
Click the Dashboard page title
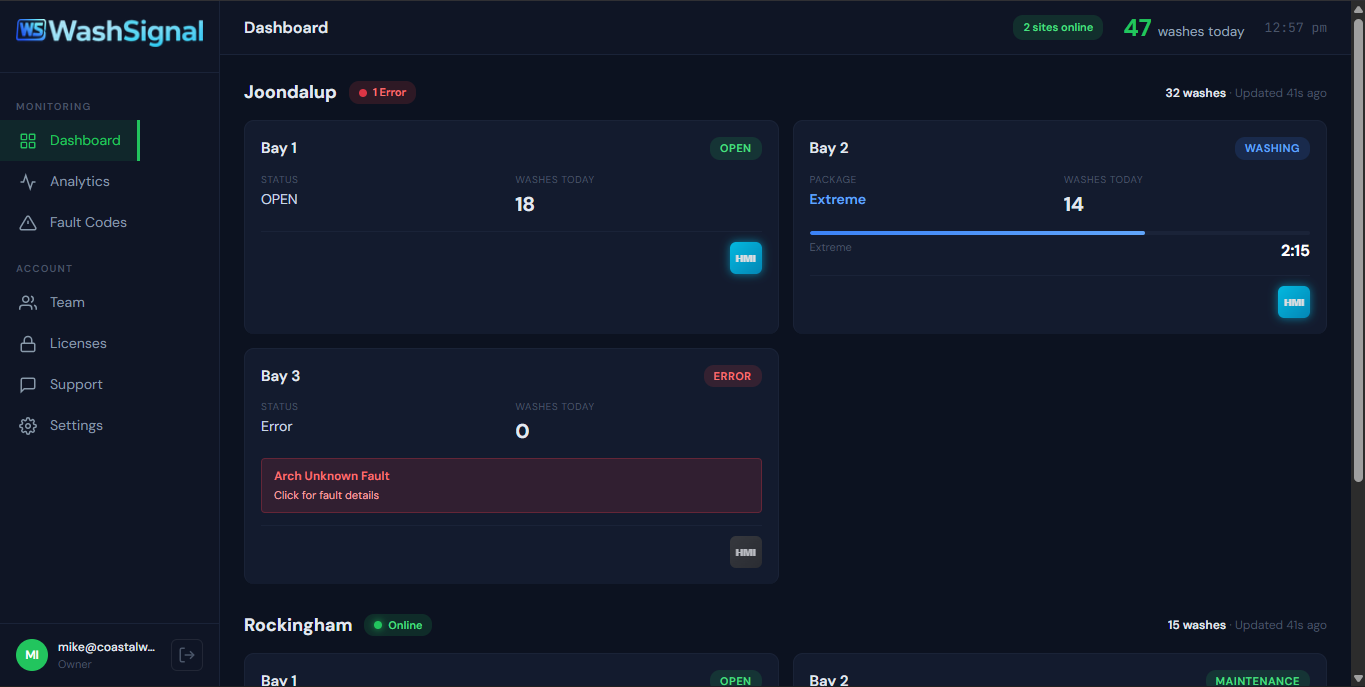coord(286,28)
